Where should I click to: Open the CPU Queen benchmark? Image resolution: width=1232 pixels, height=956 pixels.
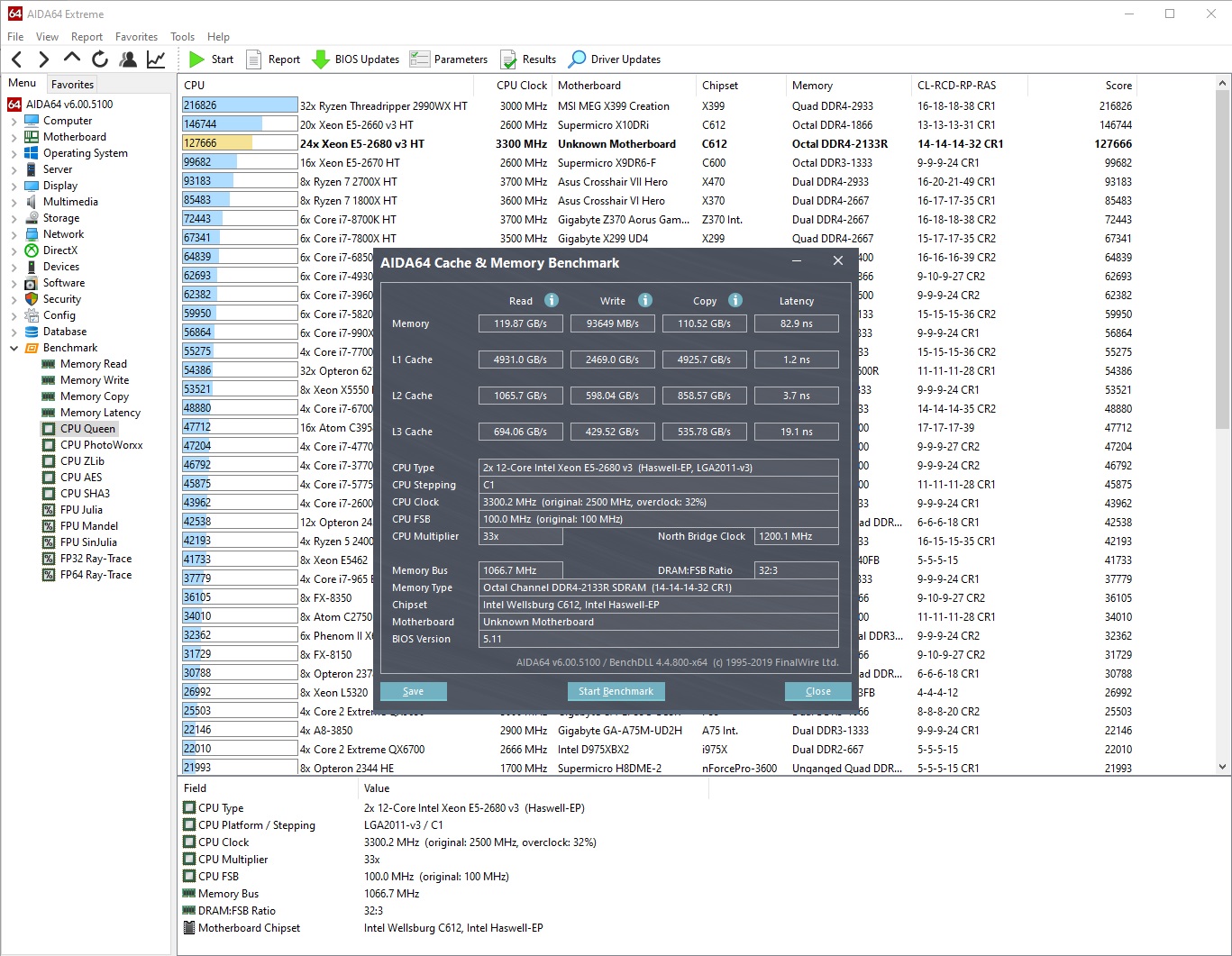(87, 429)
